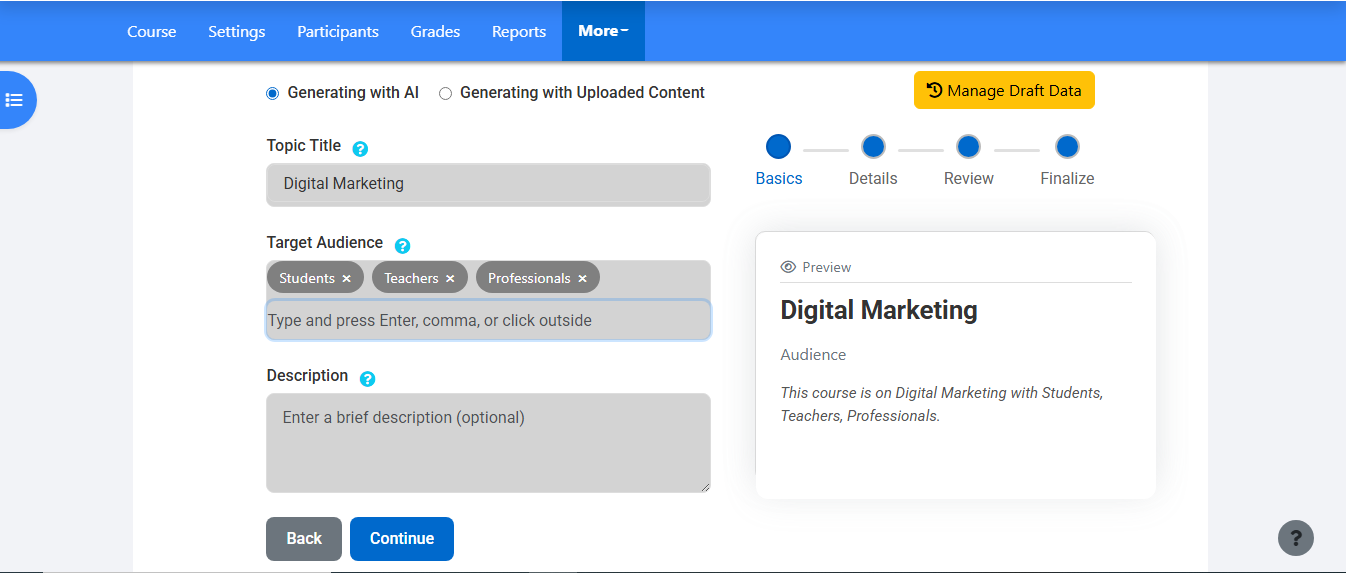Screen dimensions: 1346x573
Task: Remove the Students audience tag
Action: coord(346,279)
